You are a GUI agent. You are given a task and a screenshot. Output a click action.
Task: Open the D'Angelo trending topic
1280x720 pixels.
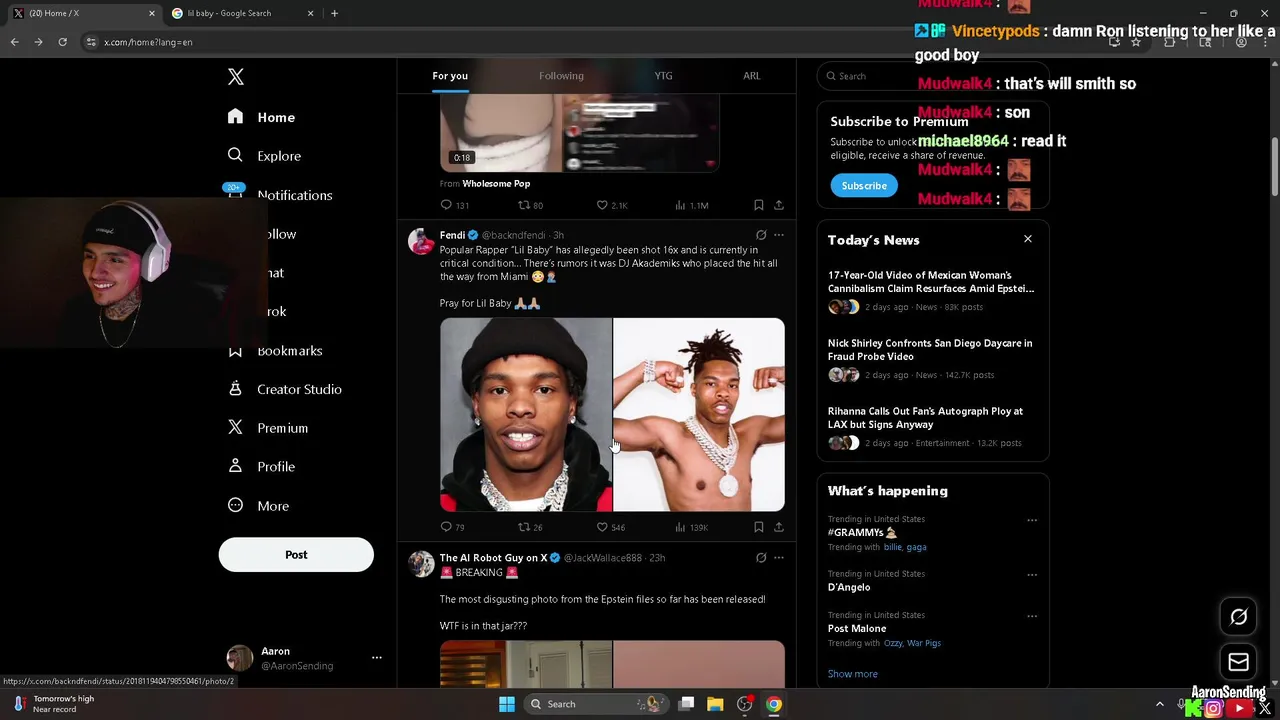(849, 587)
